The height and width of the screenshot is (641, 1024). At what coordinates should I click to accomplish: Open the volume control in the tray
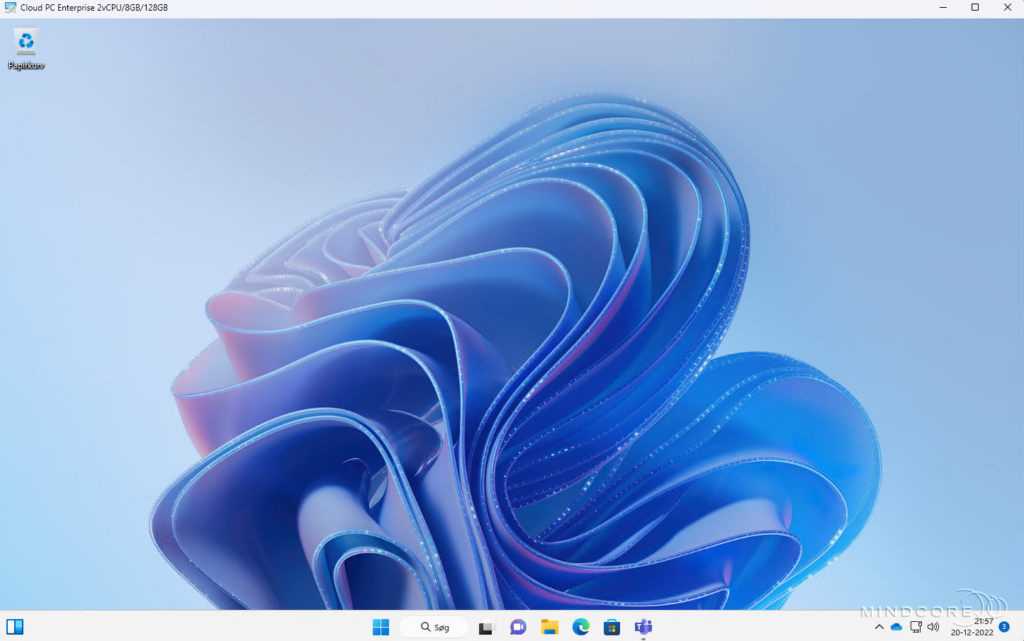pos(933,628)
